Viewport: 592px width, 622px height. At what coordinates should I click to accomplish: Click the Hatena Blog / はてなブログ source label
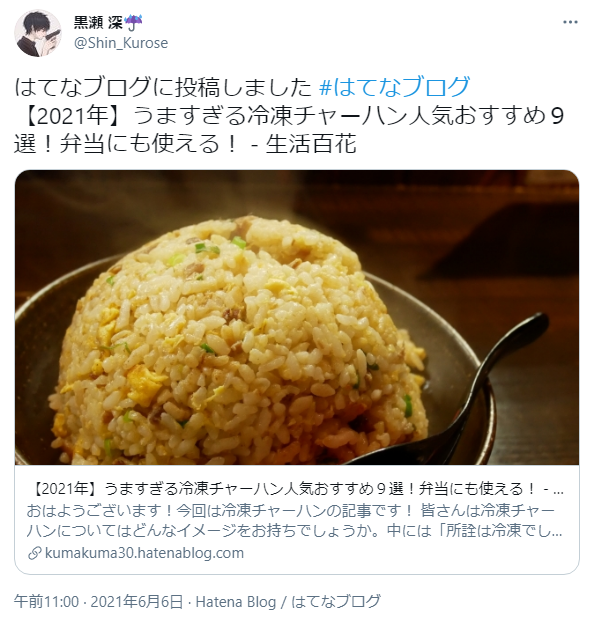pyautogui.click(x=288, y=601)
